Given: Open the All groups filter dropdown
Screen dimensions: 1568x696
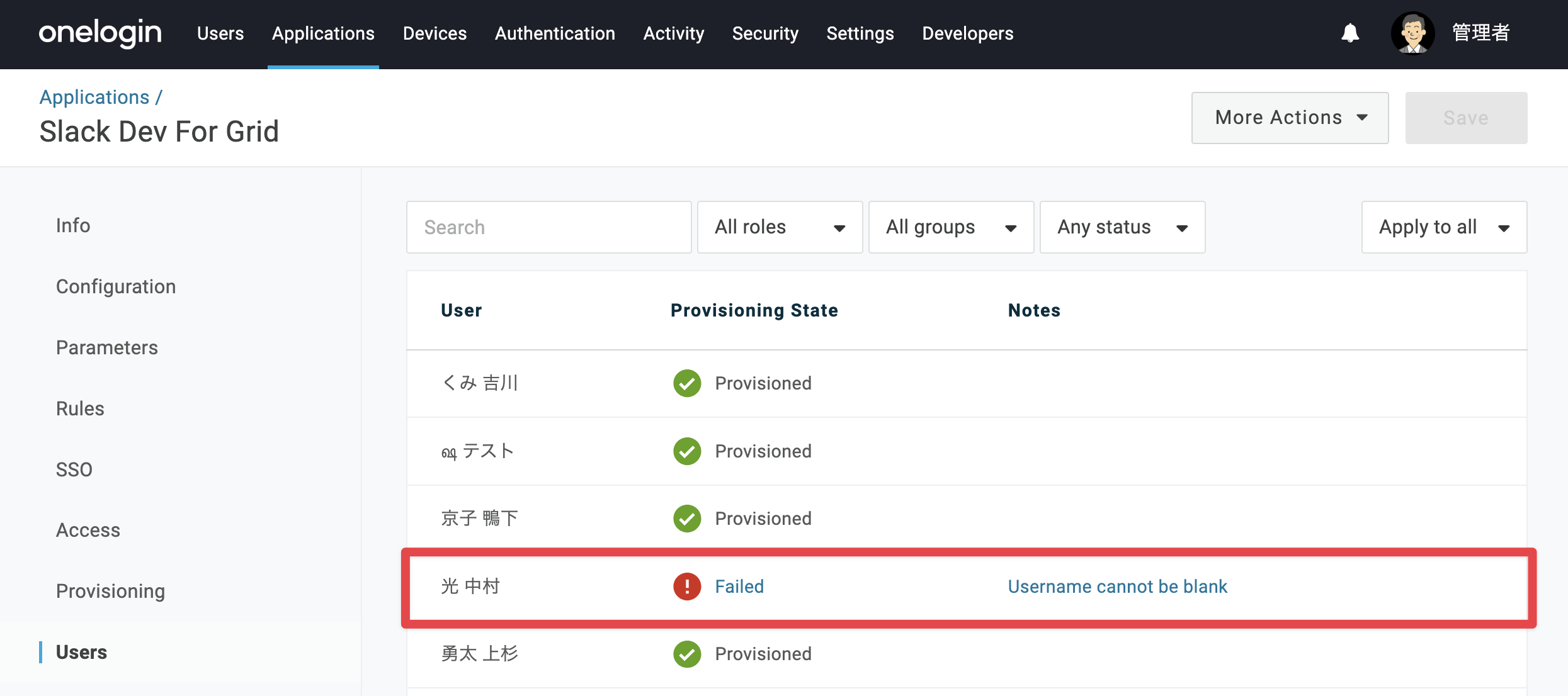Looking at the screenshot, I should [951, 227].
